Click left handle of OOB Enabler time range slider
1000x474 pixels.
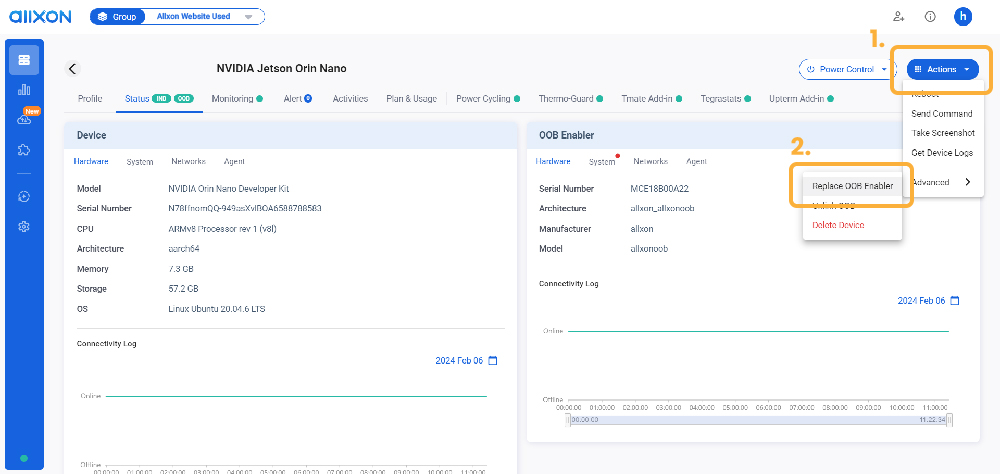(568, 420)
